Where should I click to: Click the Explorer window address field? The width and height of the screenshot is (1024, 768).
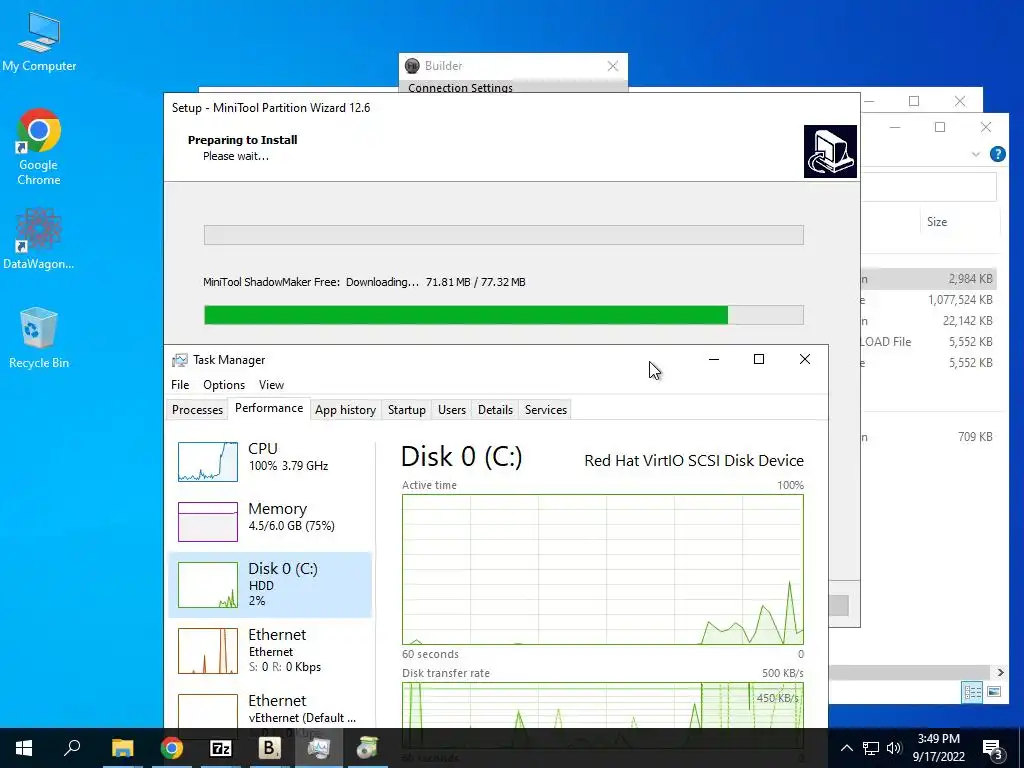point(929,187)
